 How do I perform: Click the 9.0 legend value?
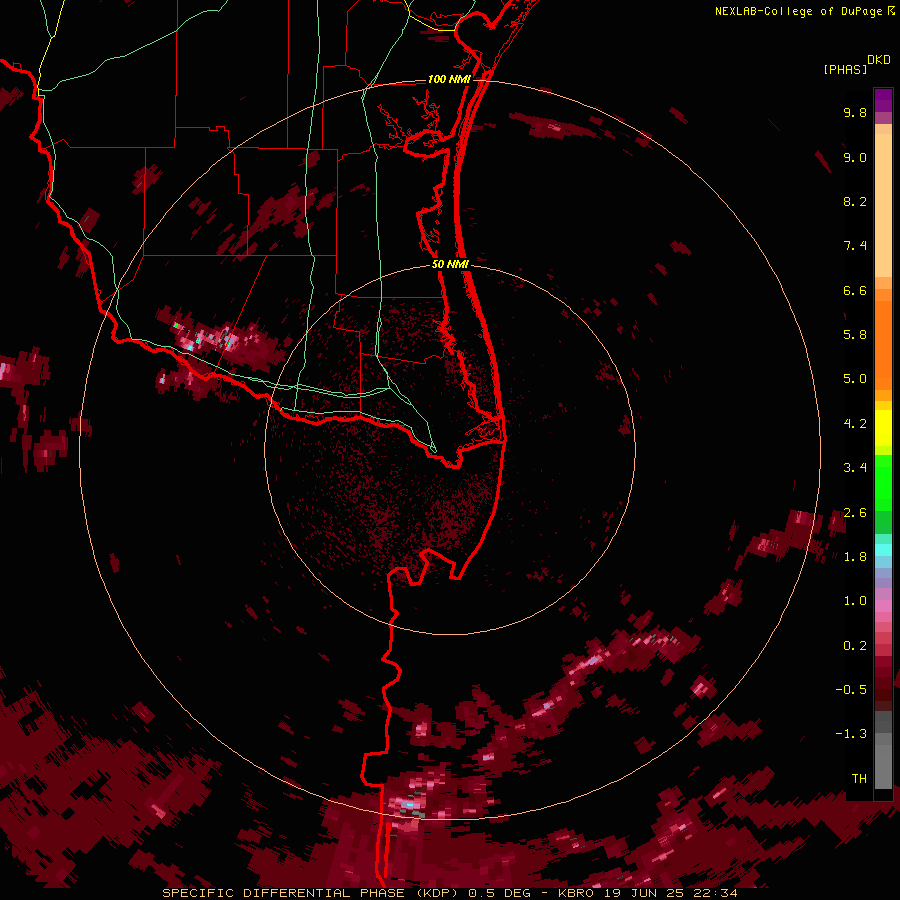[x=855, y=157]
